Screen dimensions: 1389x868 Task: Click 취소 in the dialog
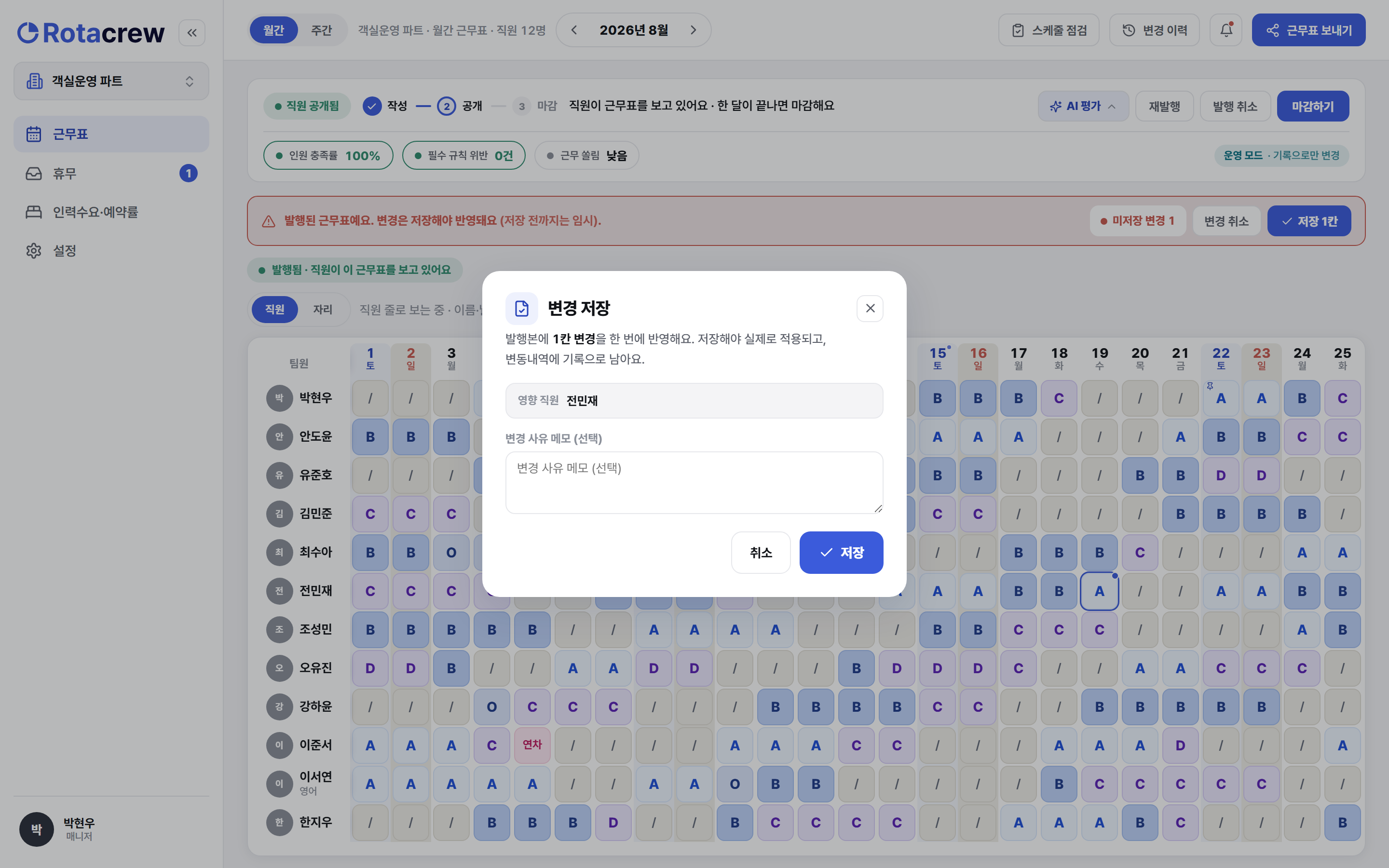pos(761,552)
